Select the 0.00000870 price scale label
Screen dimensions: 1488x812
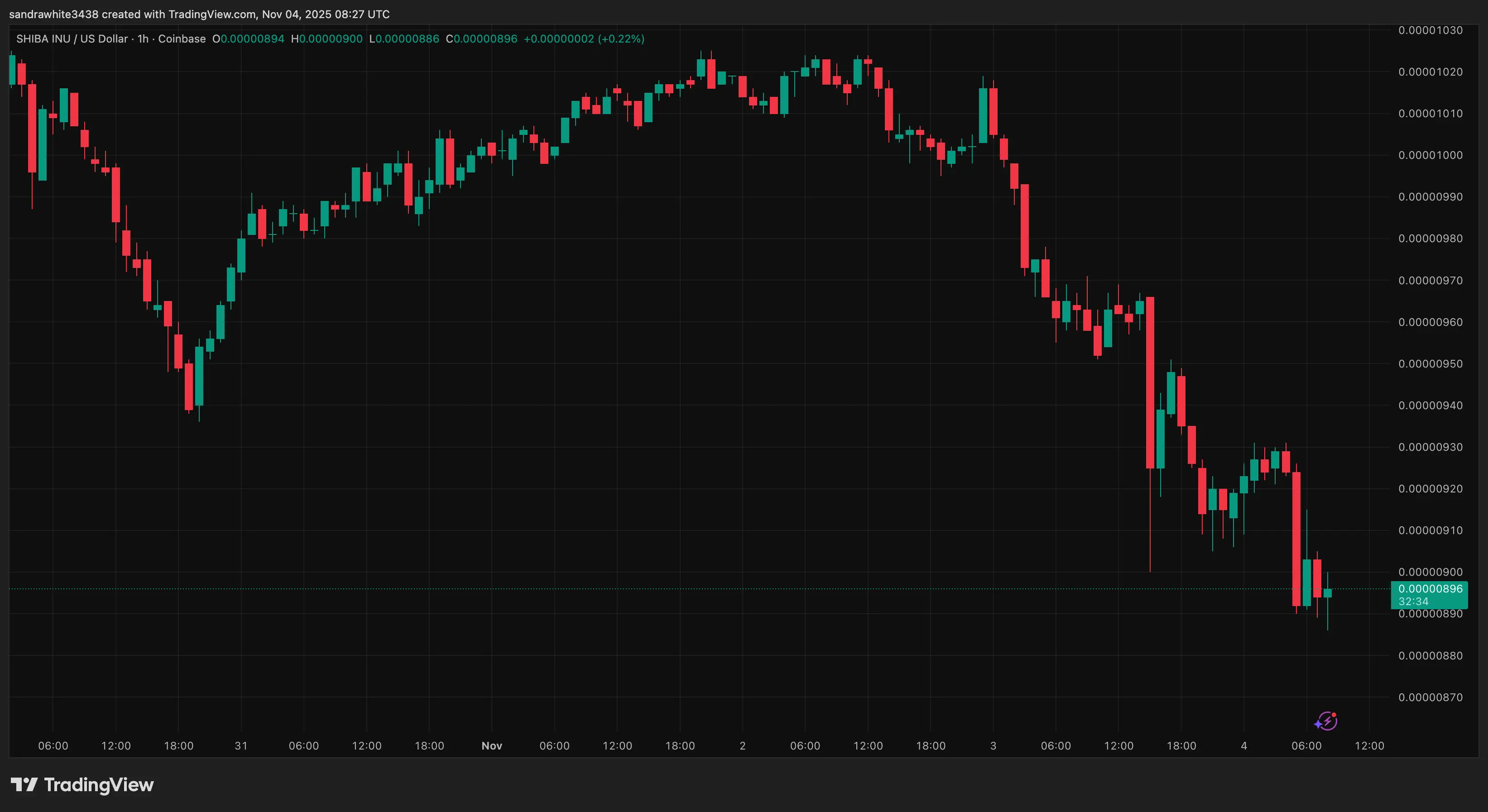(x=1431, y=698)
